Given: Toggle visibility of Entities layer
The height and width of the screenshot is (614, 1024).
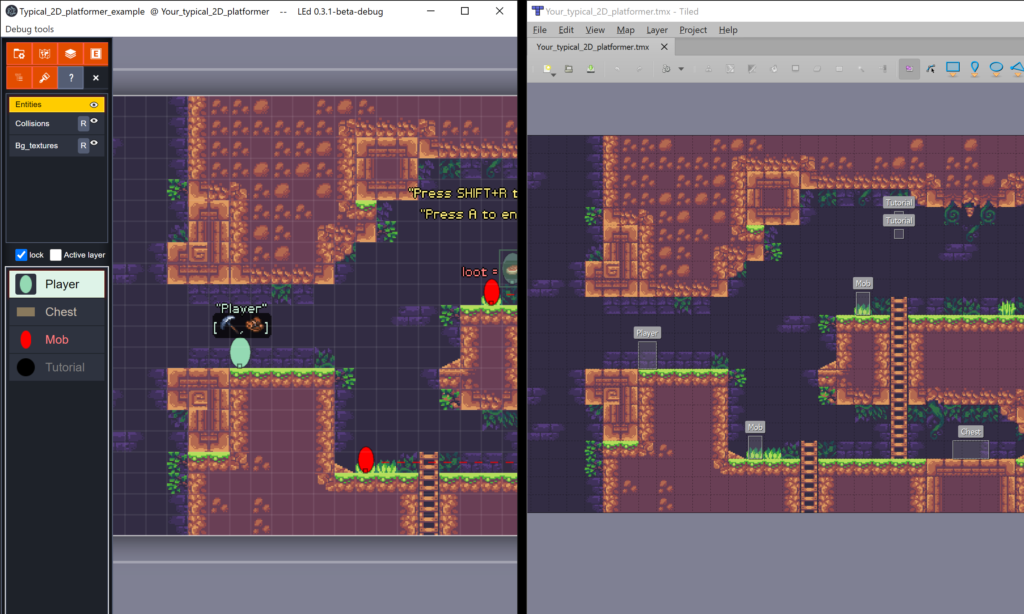Looking at the screenshot, I should click(94, 105).
